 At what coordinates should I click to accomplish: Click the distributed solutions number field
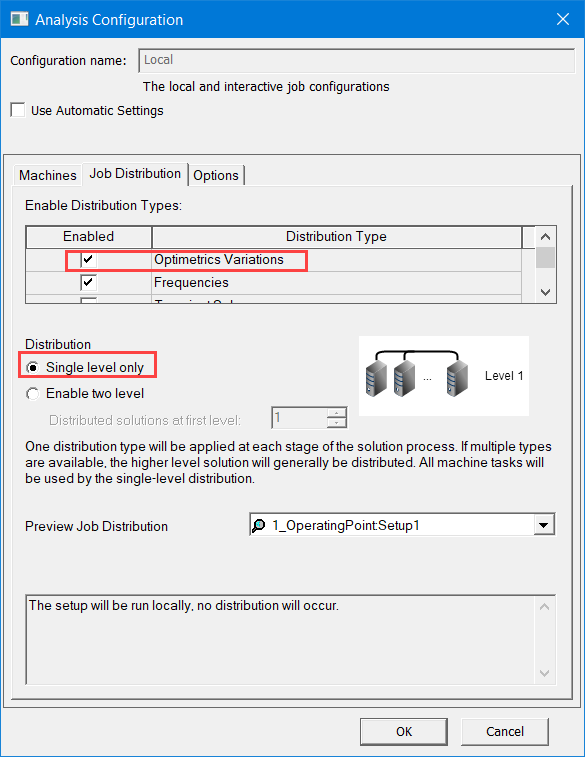coord(299,418)
